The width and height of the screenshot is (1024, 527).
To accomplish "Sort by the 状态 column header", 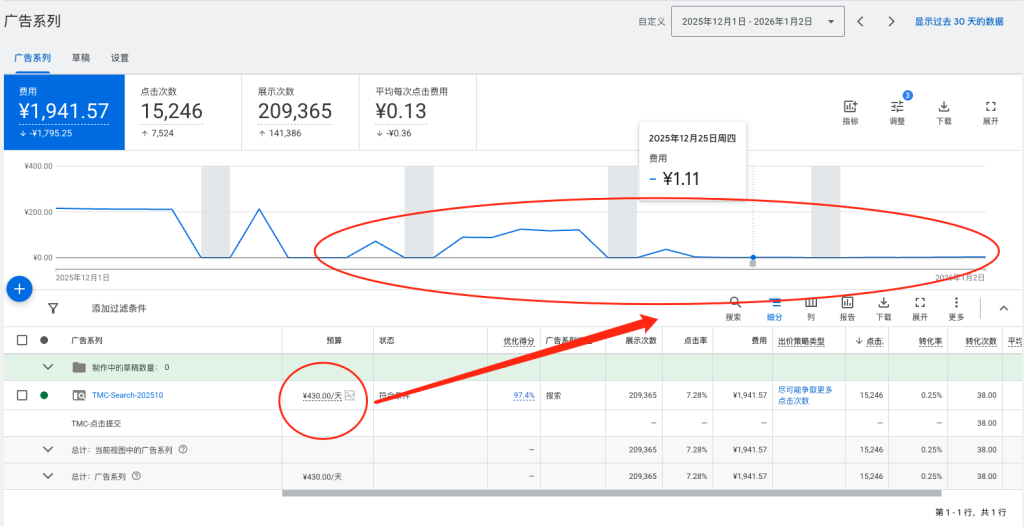I will point(387,340).
